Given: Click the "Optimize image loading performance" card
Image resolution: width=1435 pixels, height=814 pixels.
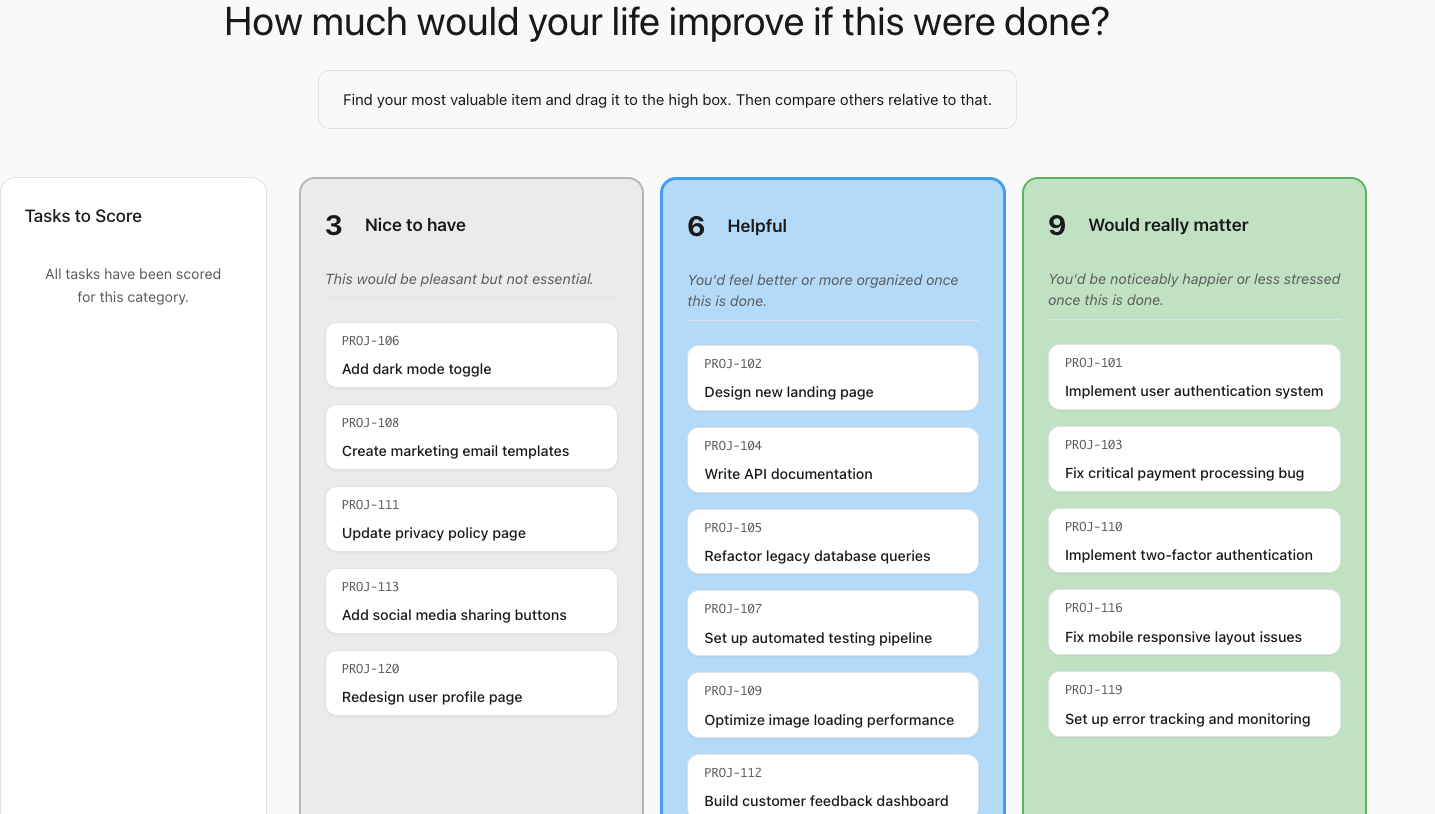Looking at the screenshot, I should [x=832, y=705].
